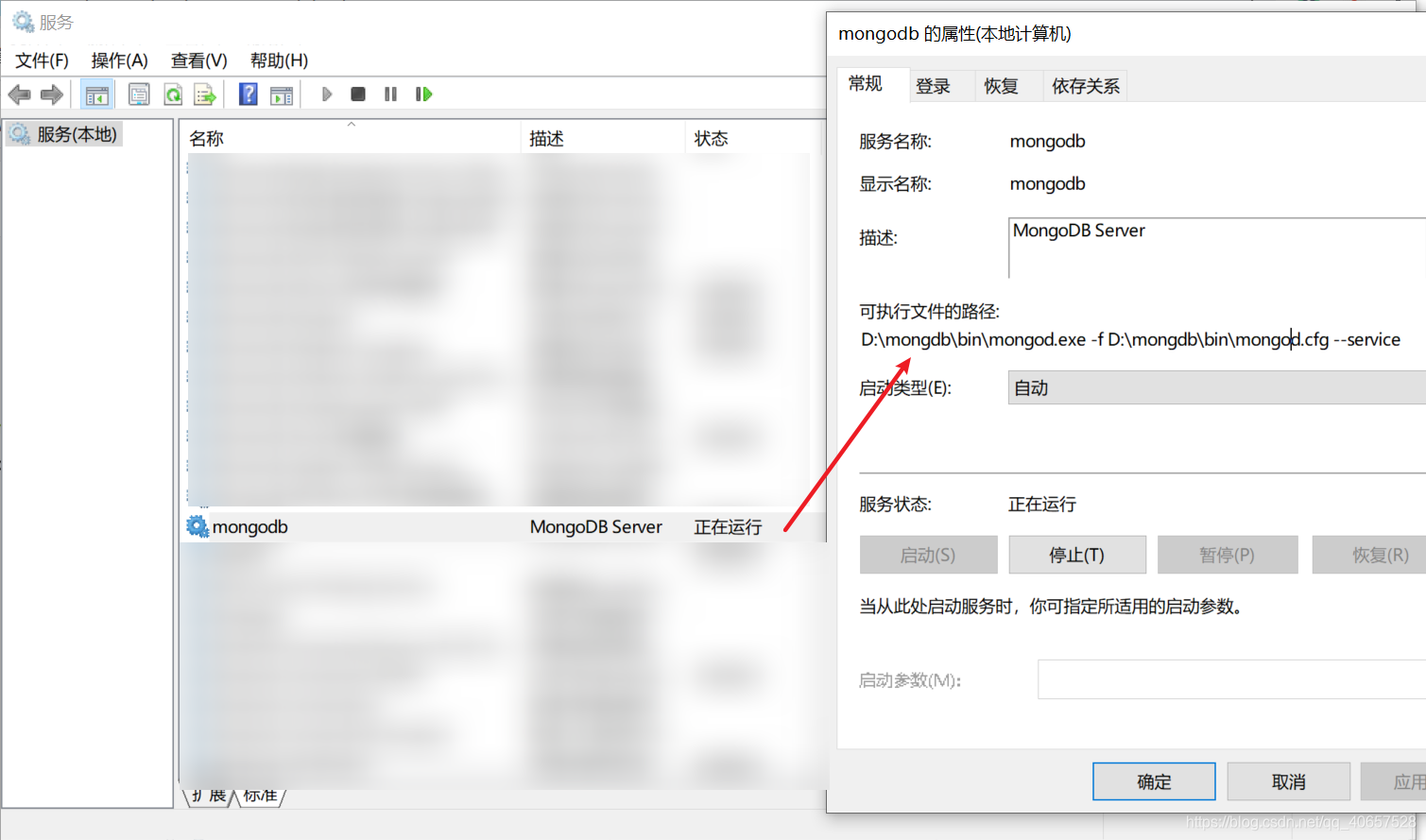Click the Services window gear title icon
Screen dimensions: 1426x840
pos(23,21)
